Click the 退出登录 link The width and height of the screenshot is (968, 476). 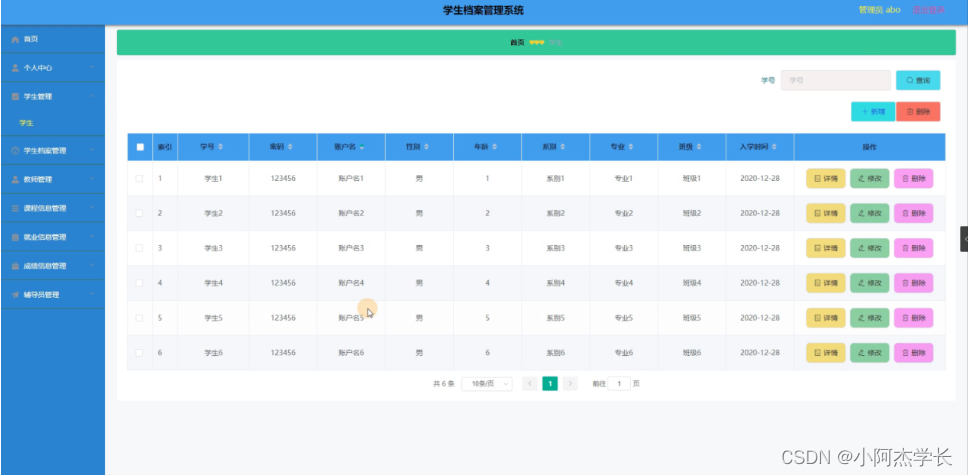(x=928, y=10)
